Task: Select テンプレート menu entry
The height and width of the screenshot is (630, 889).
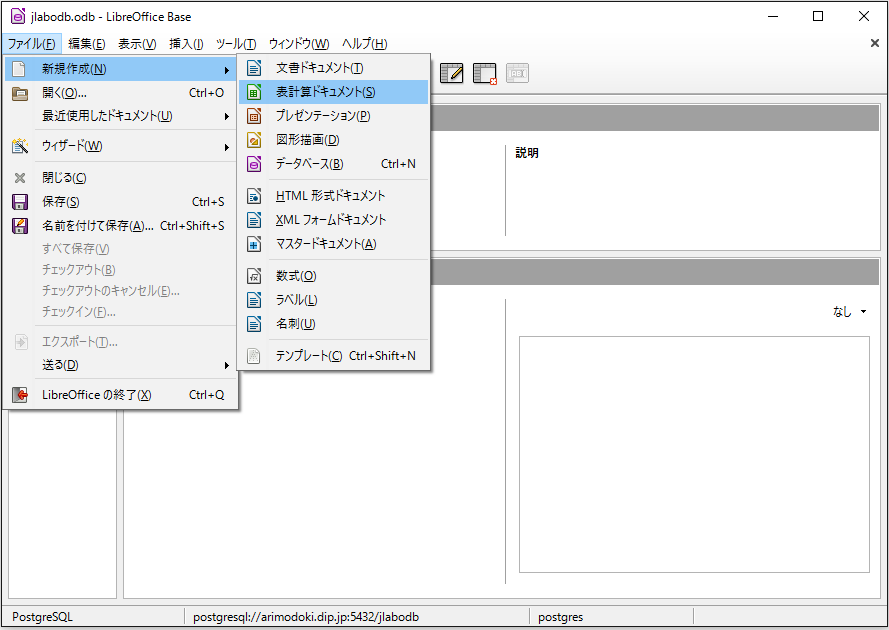Action: click(333, 356)
